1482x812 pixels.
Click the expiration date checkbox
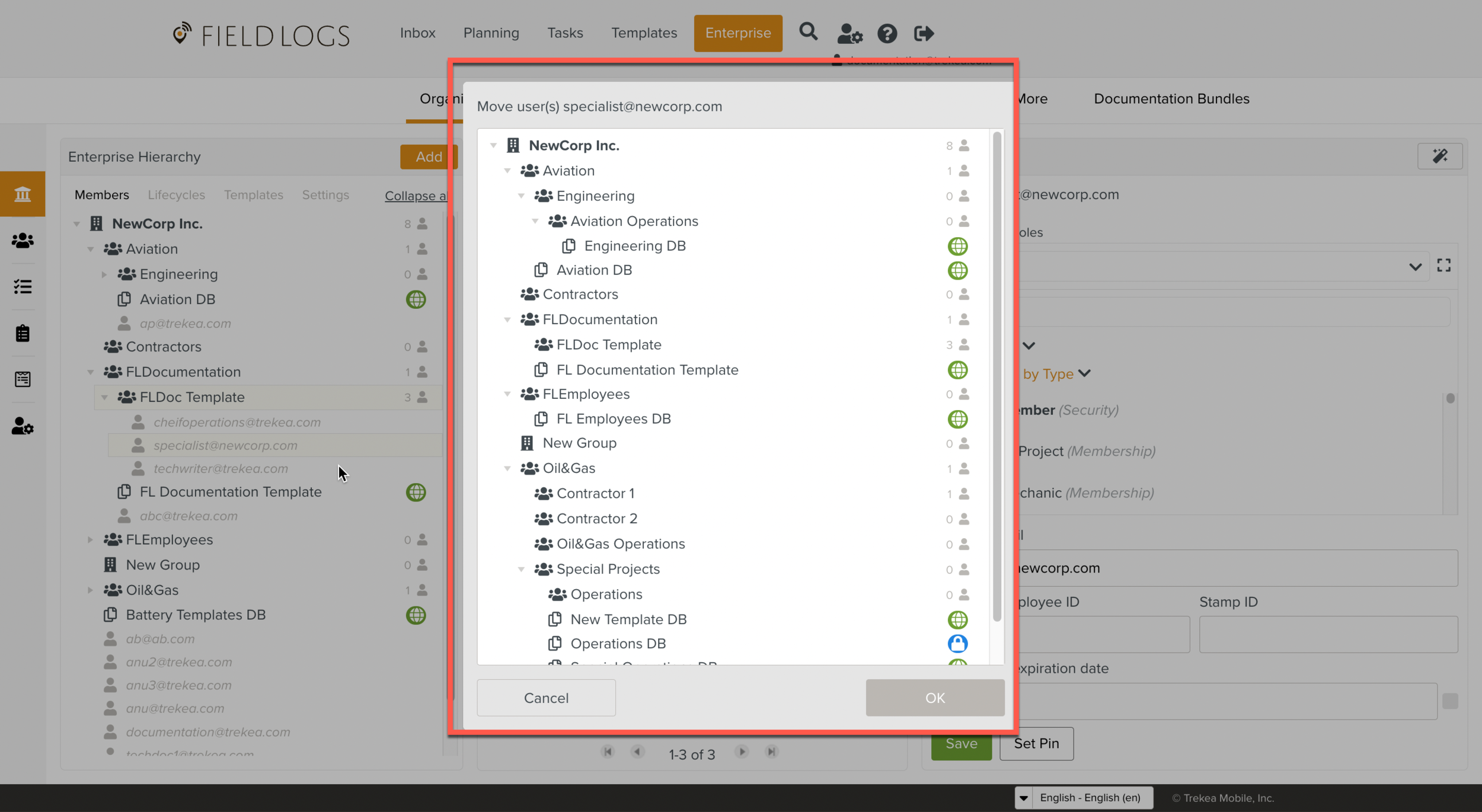pyautogui.click(x=1450, y=701)
